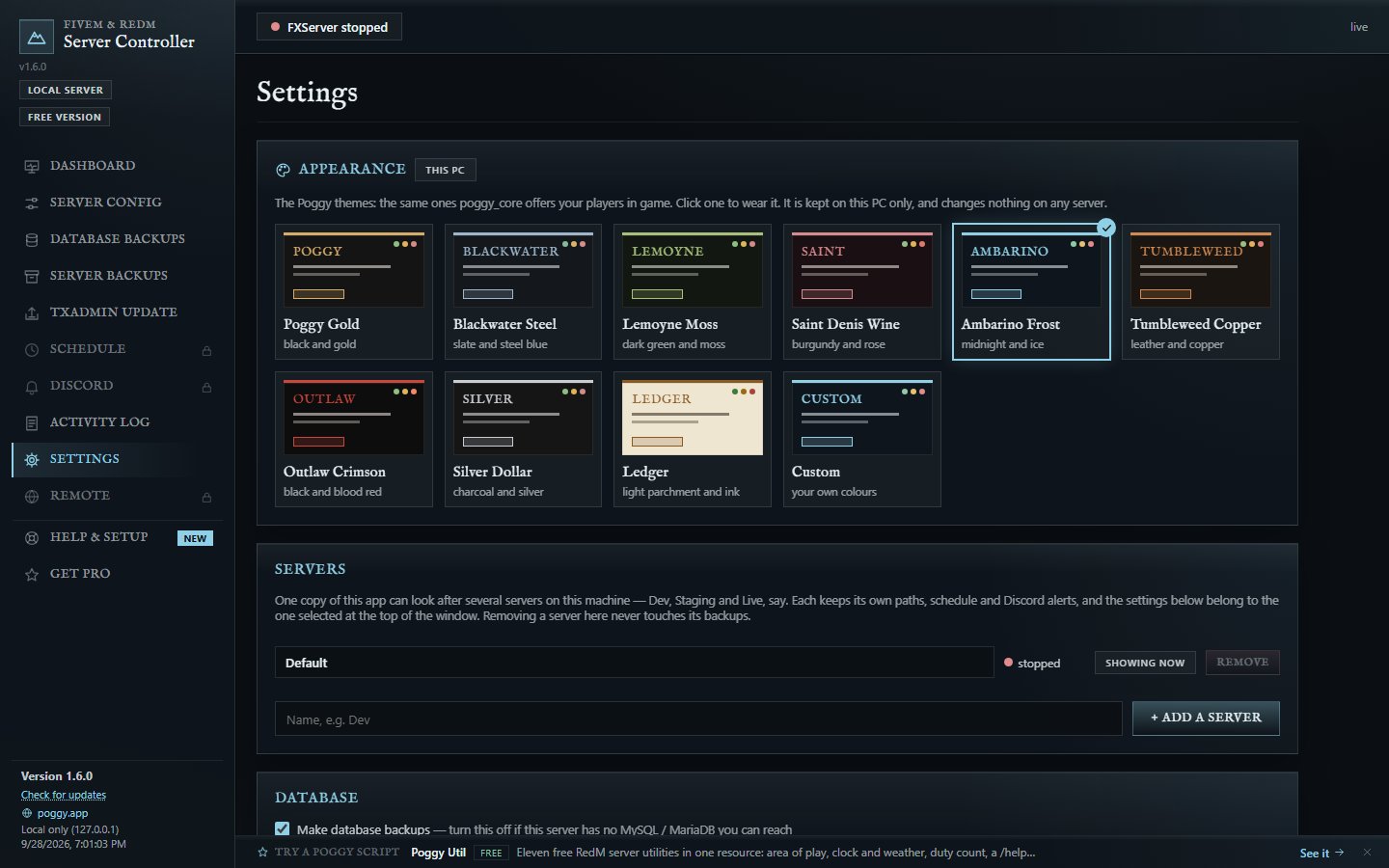
Task: Click the Schedule clock icon
Action: point(32,350)
